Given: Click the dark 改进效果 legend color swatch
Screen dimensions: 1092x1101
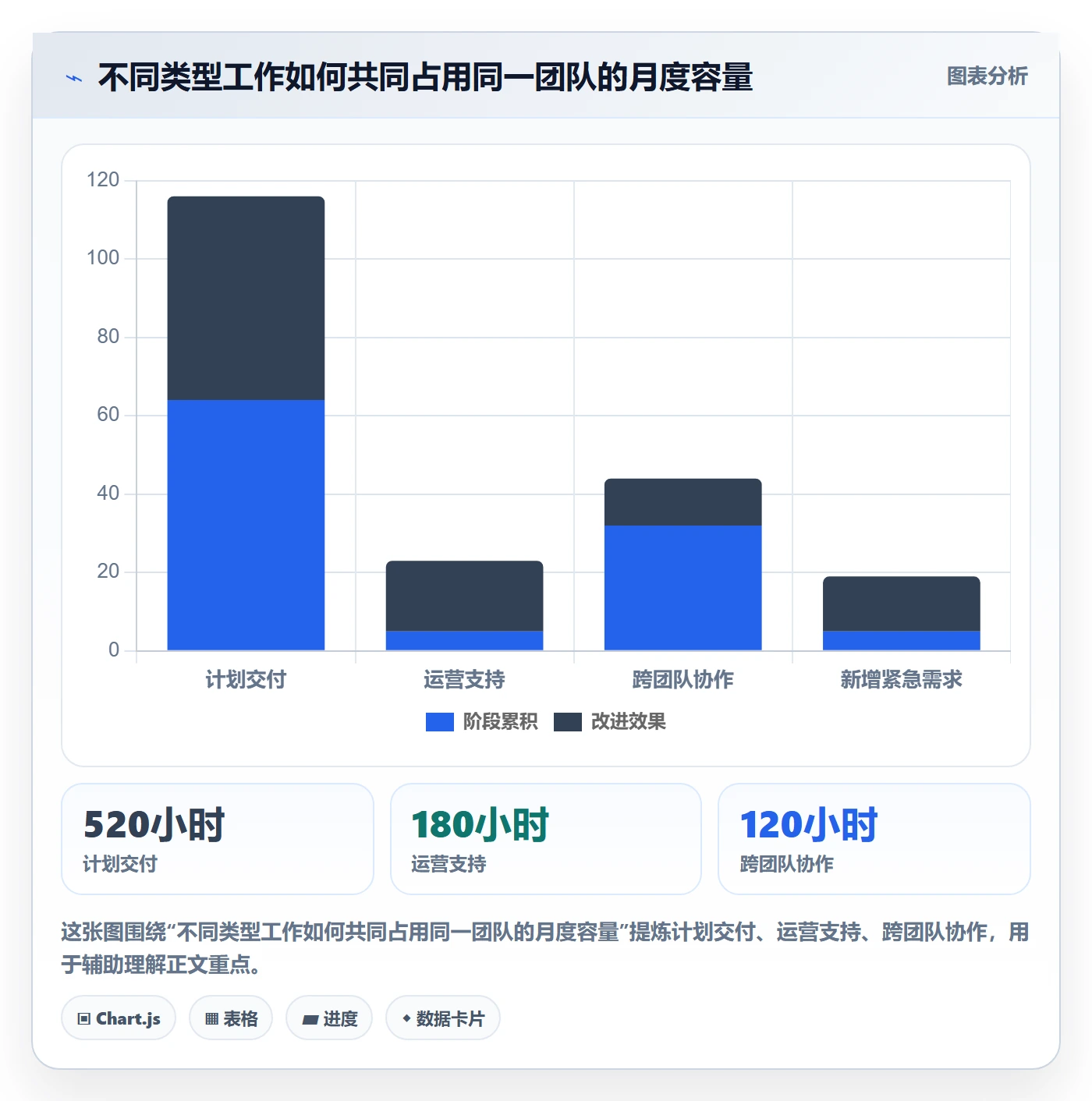Looking at the screenshot, I should click(x=568, y=722).
